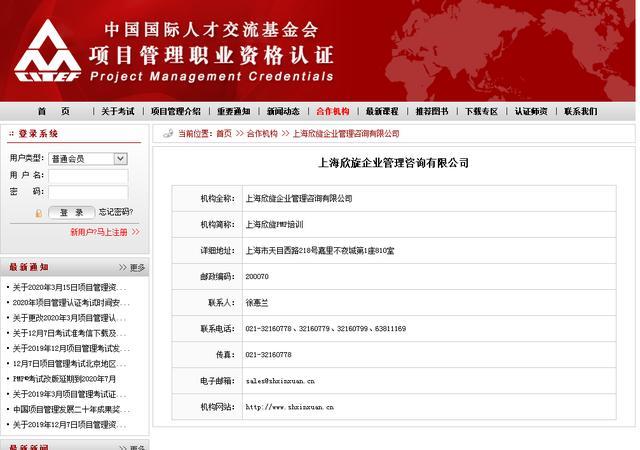Click the breadcrumb location icon
Screen dimensions: 640x450
tap(168, 134)
